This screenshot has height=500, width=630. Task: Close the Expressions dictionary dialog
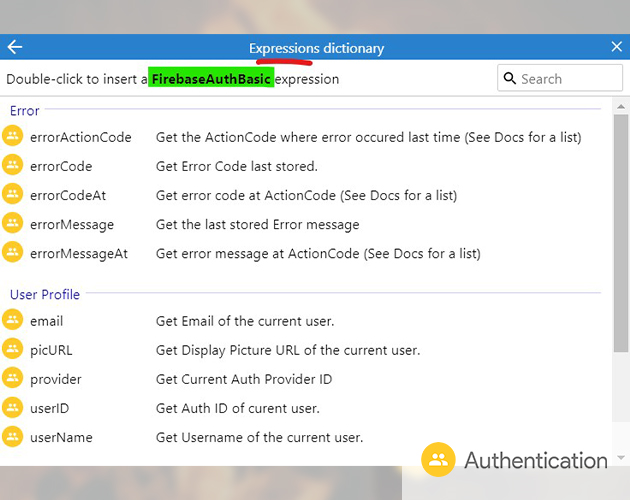616,47
